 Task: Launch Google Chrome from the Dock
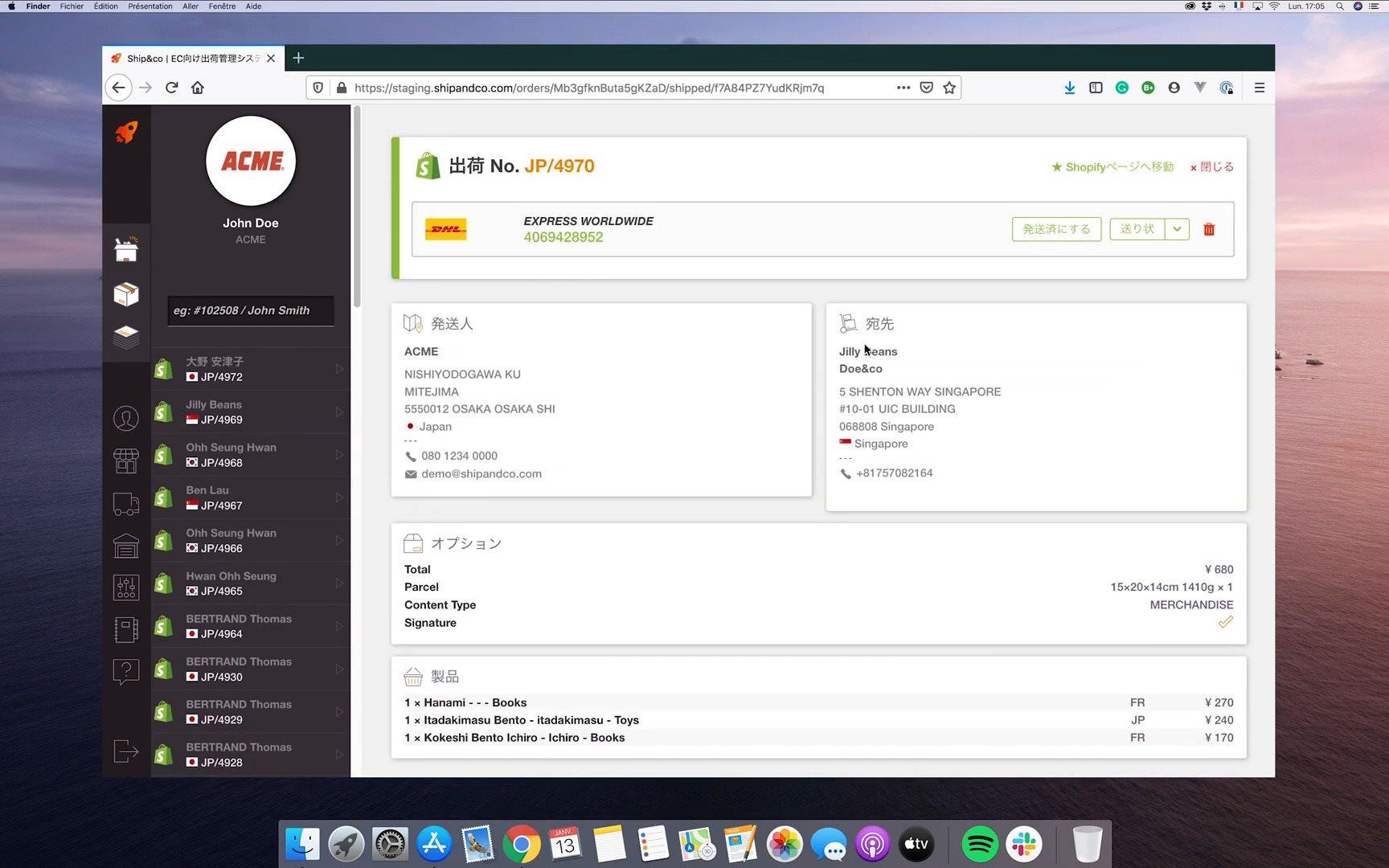[x=522, y=844]
